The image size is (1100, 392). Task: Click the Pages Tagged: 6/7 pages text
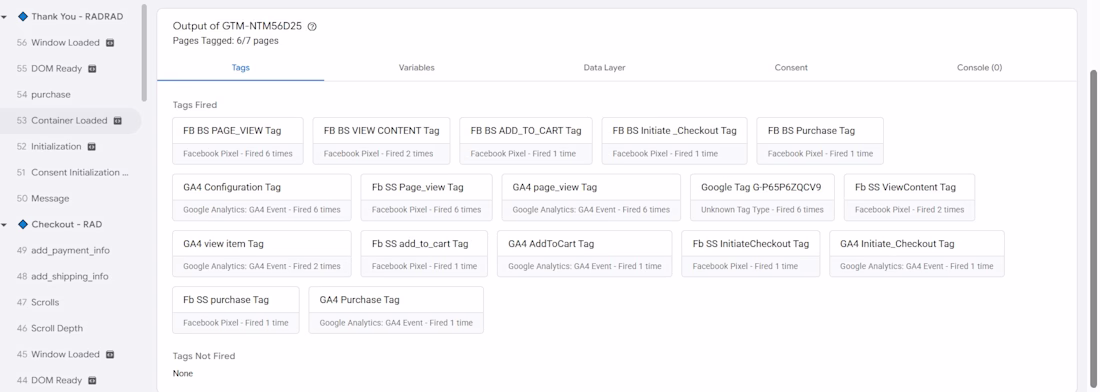(x=225, y=41)
